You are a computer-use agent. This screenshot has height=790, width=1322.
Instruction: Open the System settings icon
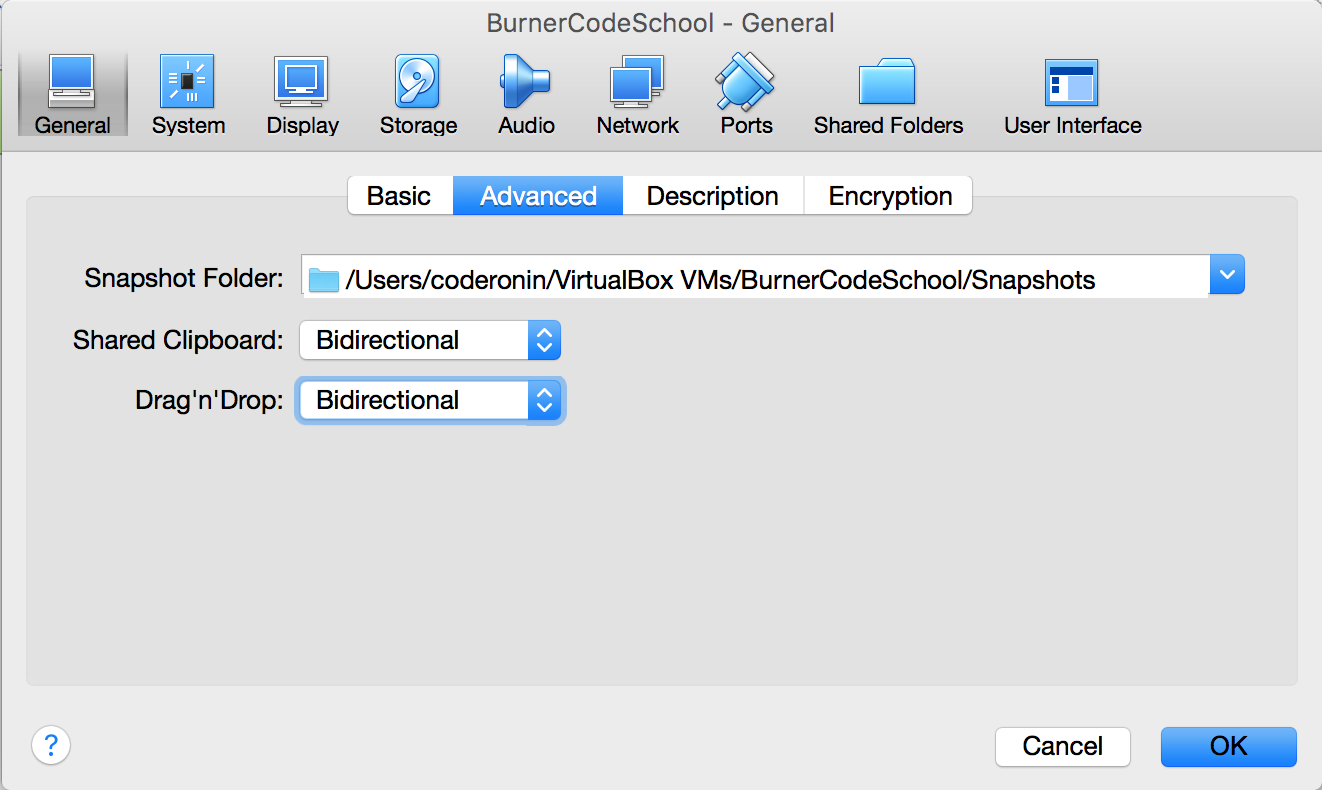188,94
